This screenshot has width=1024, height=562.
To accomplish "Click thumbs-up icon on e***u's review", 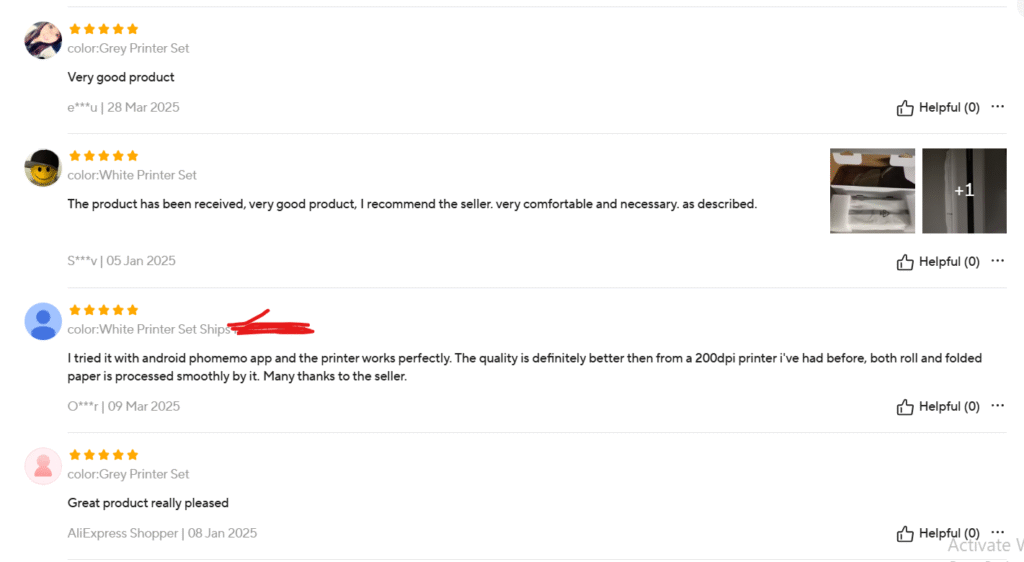I will pyautogui.click(x=905, y=108).
